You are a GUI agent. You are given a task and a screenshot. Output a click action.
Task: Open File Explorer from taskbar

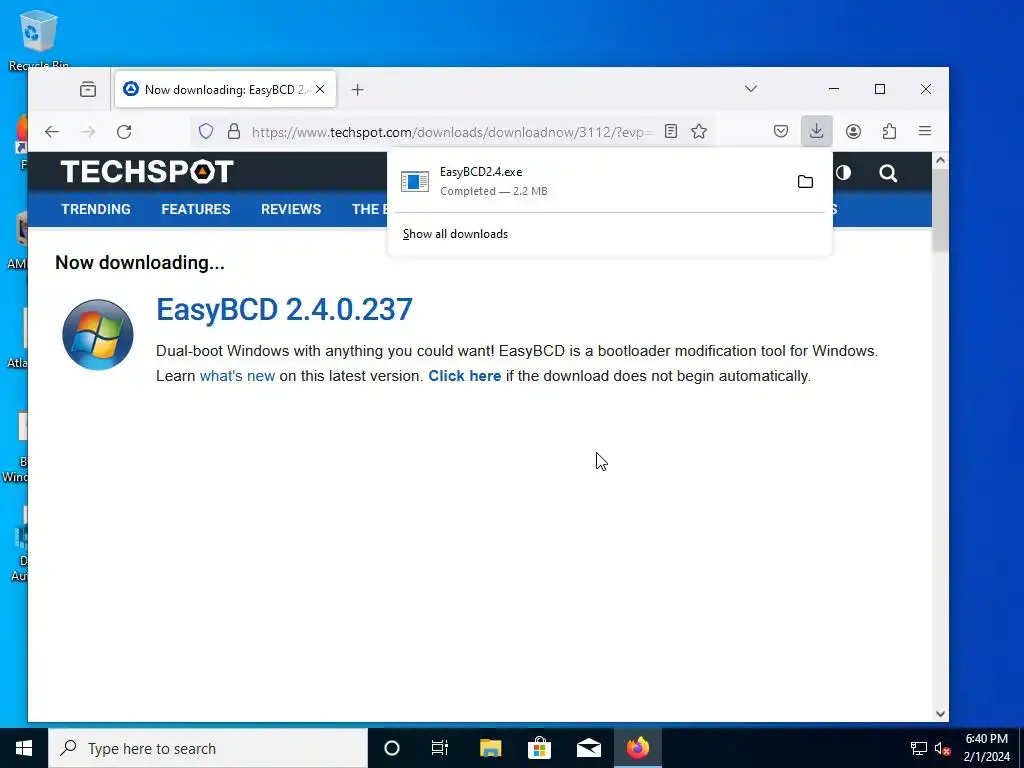tap(490, 748)
